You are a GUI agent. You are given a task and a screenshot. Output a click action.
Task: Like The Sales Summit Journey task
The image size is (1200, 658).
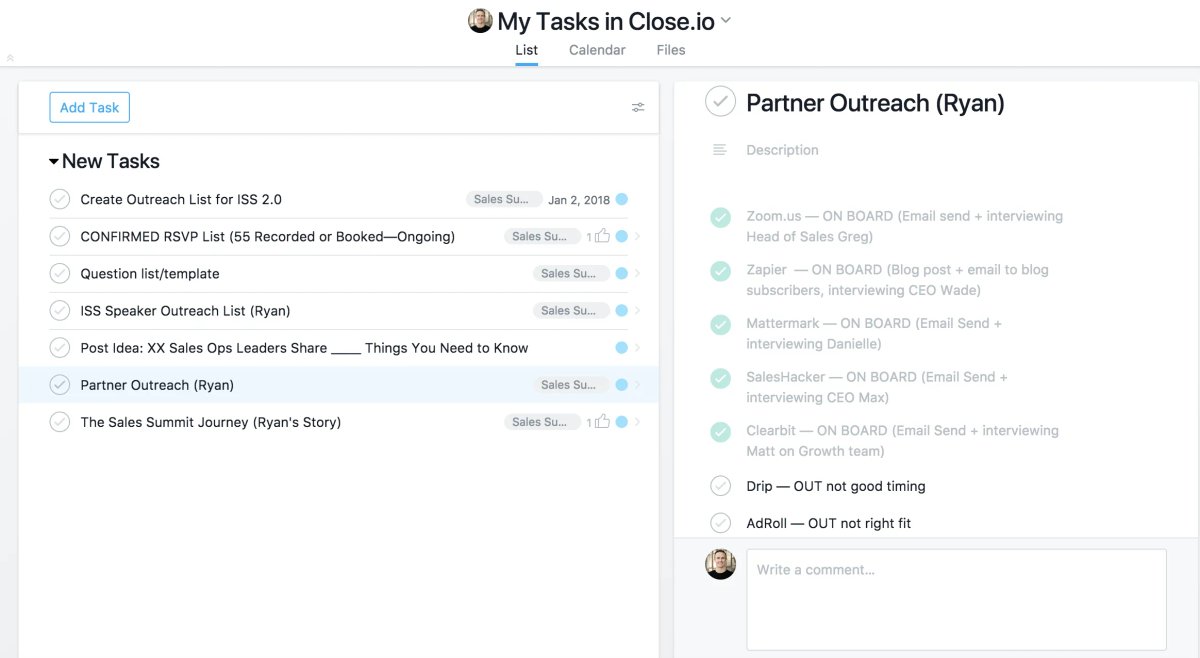[x=601, y=422]
